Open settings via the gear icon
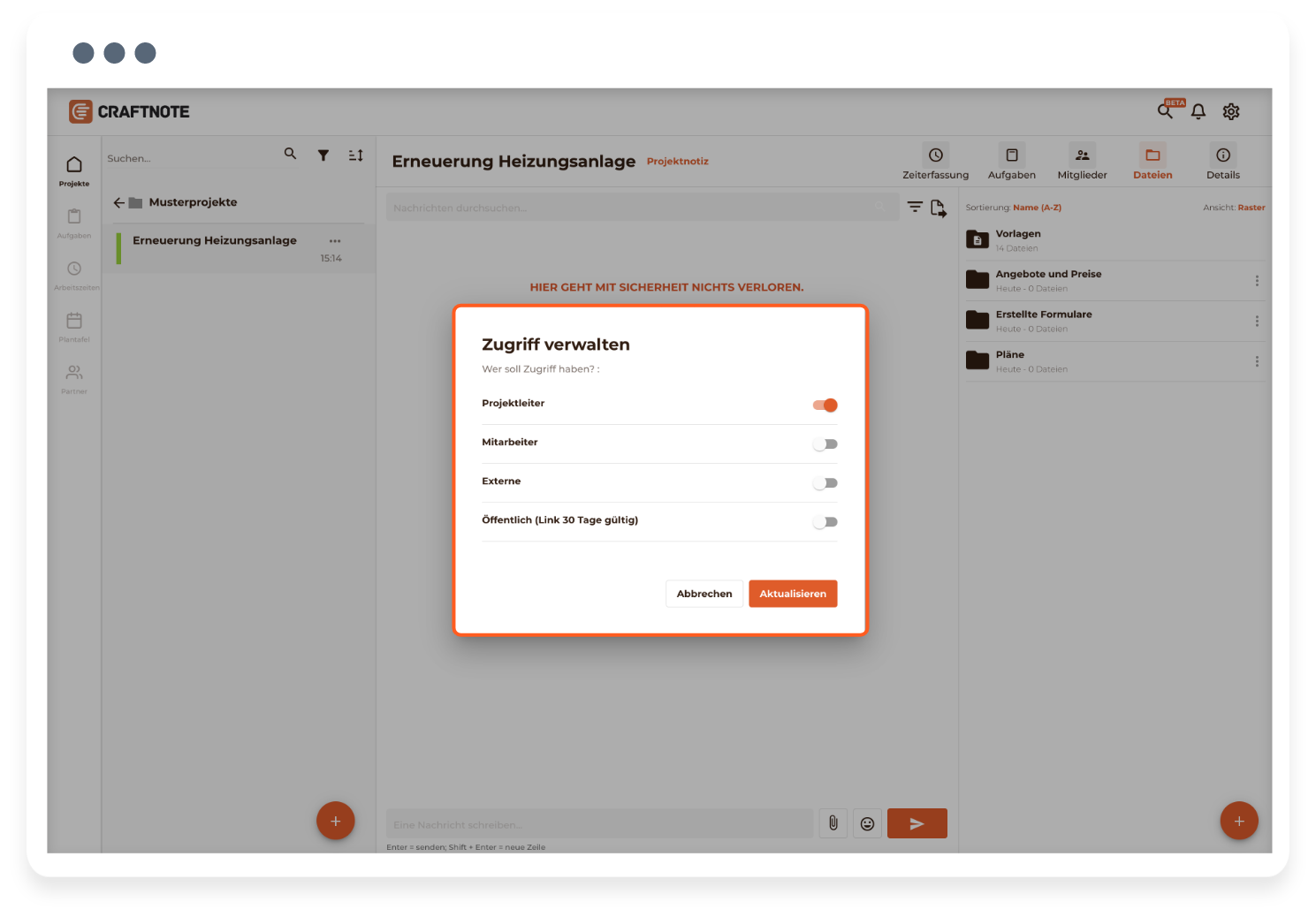The image size is (1316, 917). [1230, 111]
